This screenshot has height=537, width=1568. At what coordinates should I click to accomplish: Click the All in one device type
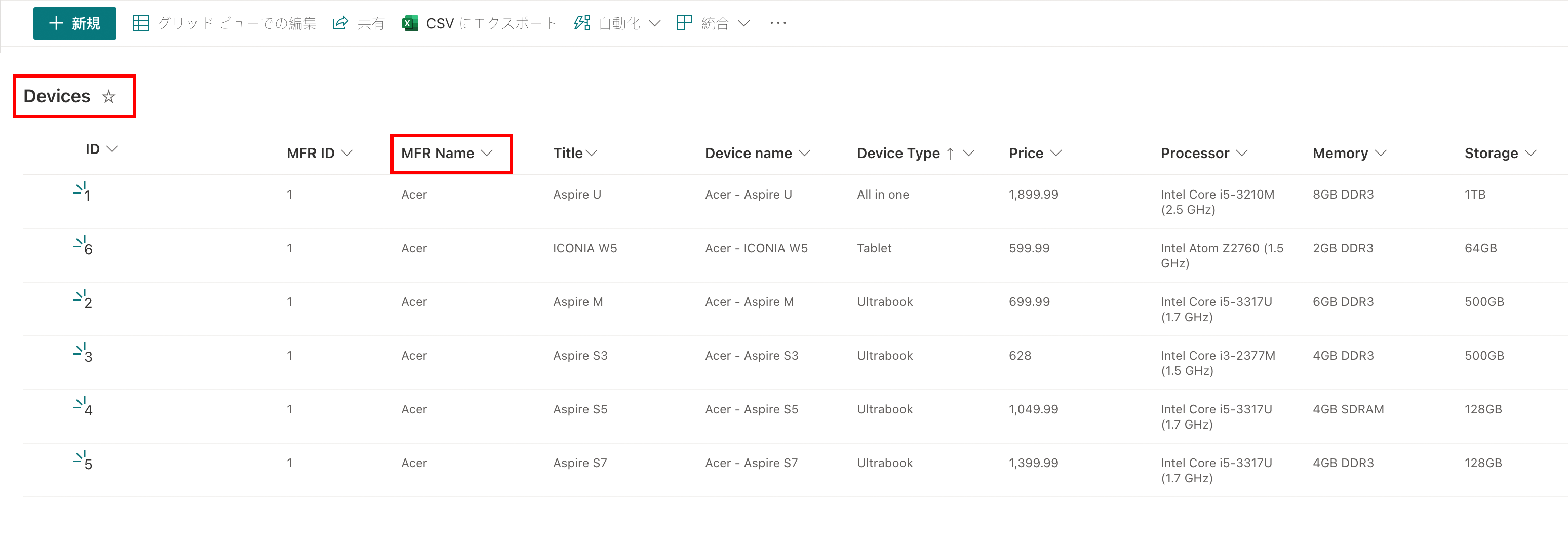[883, 194]
